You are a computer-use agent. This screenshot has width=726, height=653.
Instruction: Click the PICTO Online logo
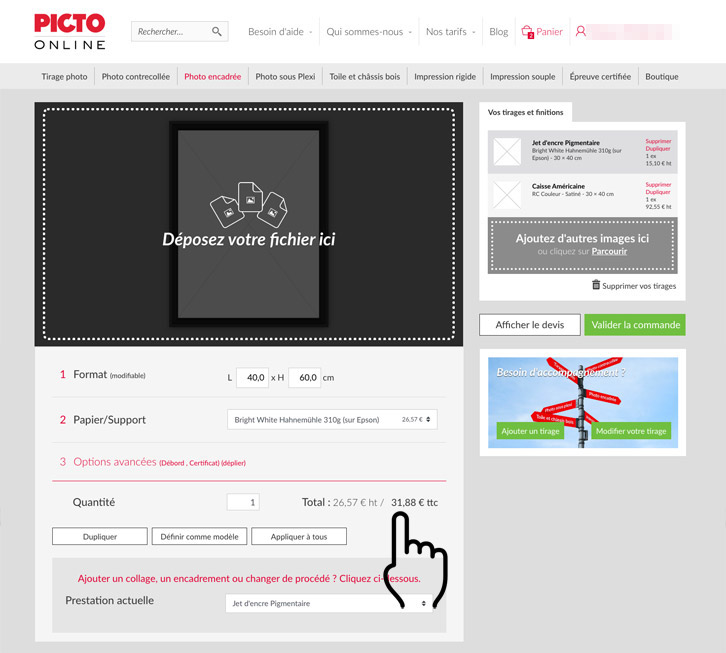[x=69, y=31]
